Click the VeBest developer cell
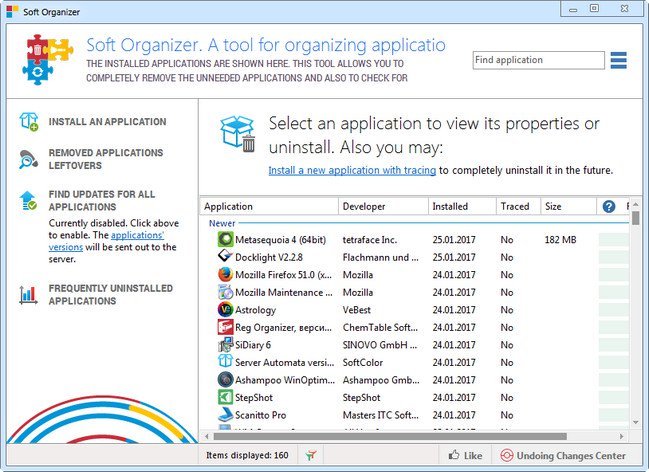 [x=356, y=310]
